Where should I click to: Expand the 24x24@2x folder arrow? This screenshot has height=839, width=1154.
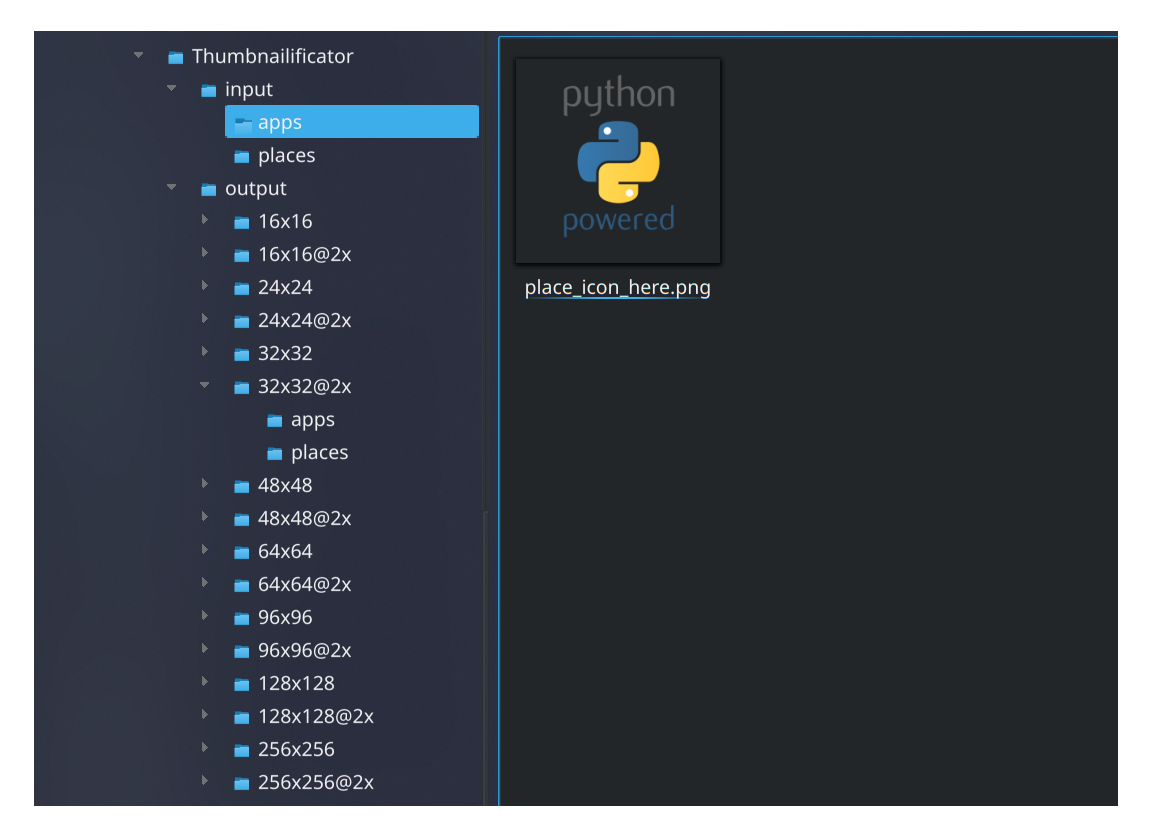click(x=205, y=319)
